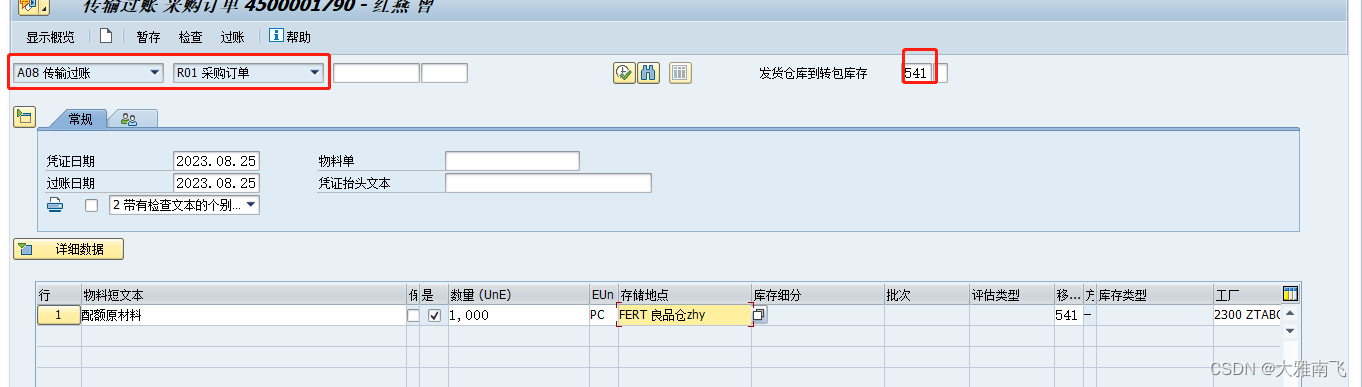Click the 数量 cell showing 1,000
This screenshot has height=387, width=1362.
tap(518, 315)
